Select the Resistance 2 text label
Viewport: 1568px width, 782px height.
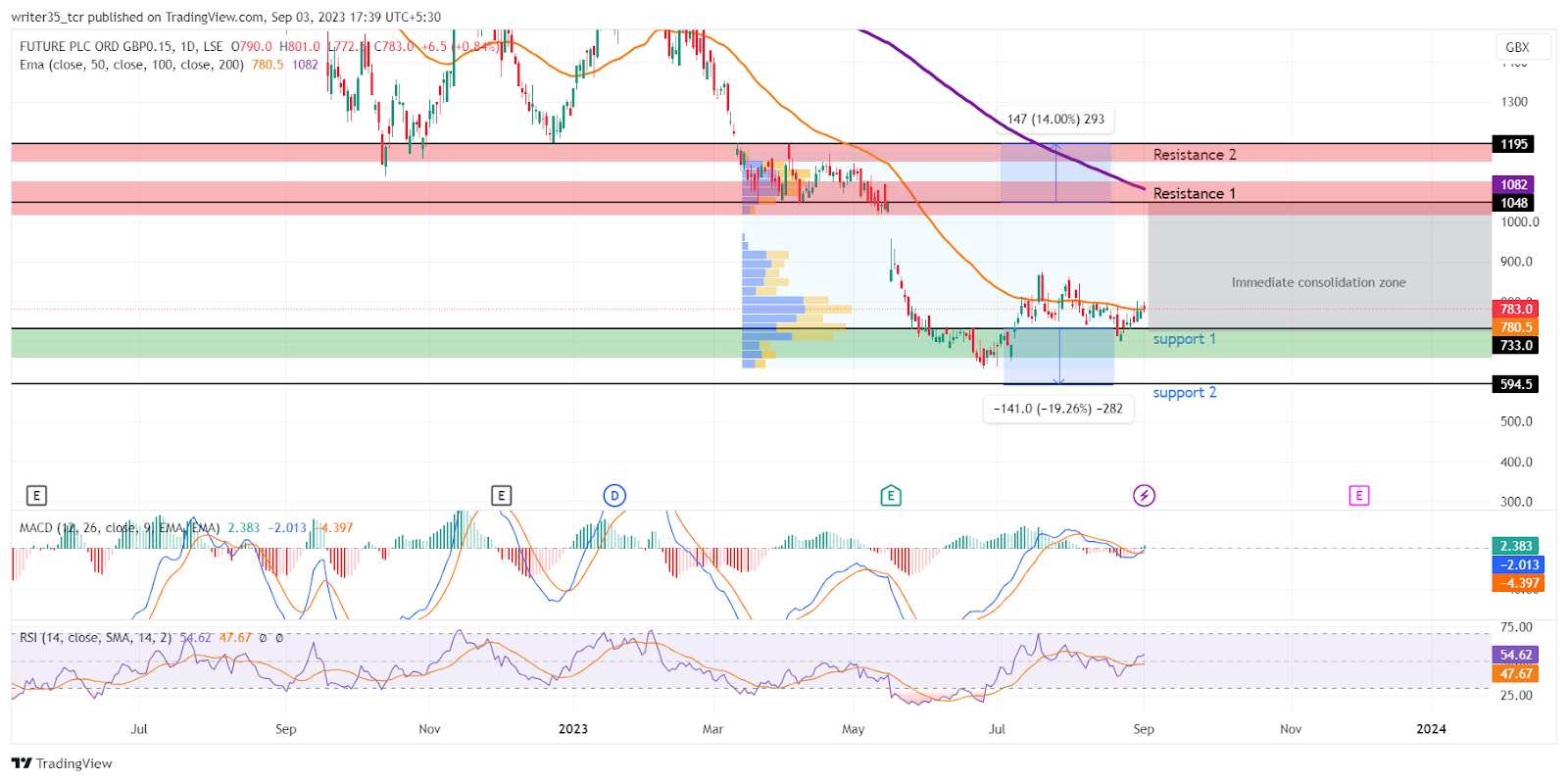[1195, 155]
